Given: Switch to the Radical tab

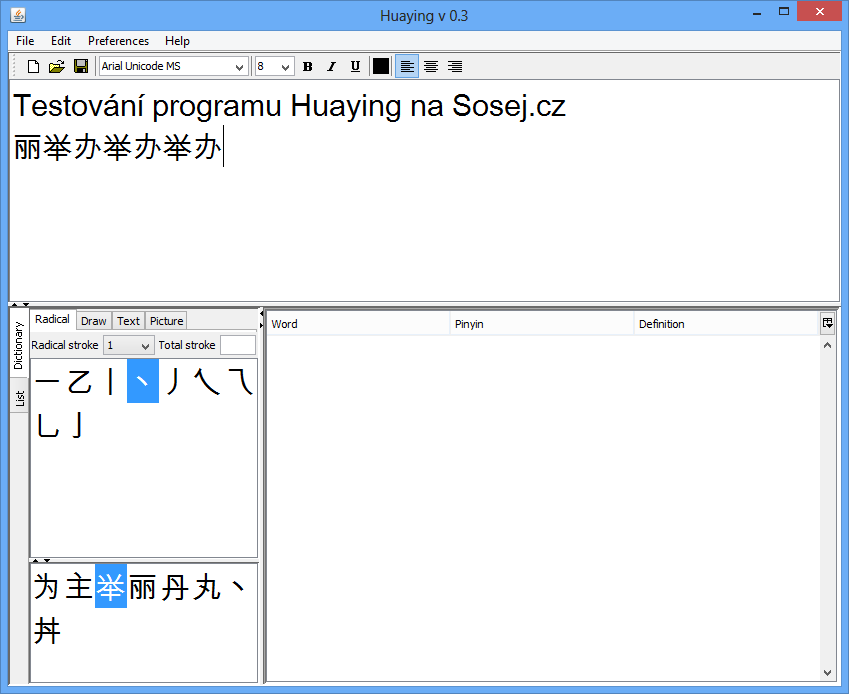Looking at the screenshot, I should (x=53, y=319).
